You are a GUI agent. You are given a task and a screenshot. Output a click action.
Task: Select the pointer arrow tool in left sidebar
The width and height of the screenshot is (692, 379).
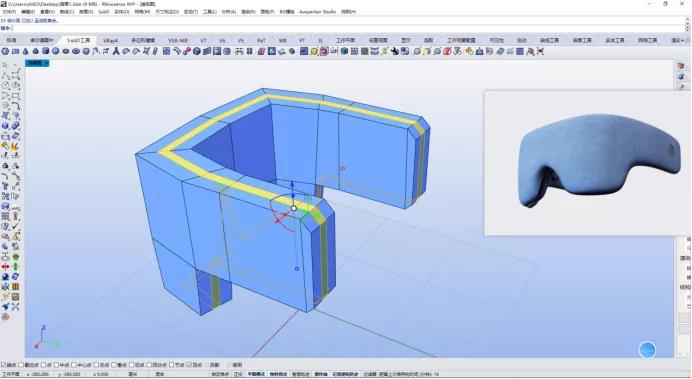[x=5, y=65]
